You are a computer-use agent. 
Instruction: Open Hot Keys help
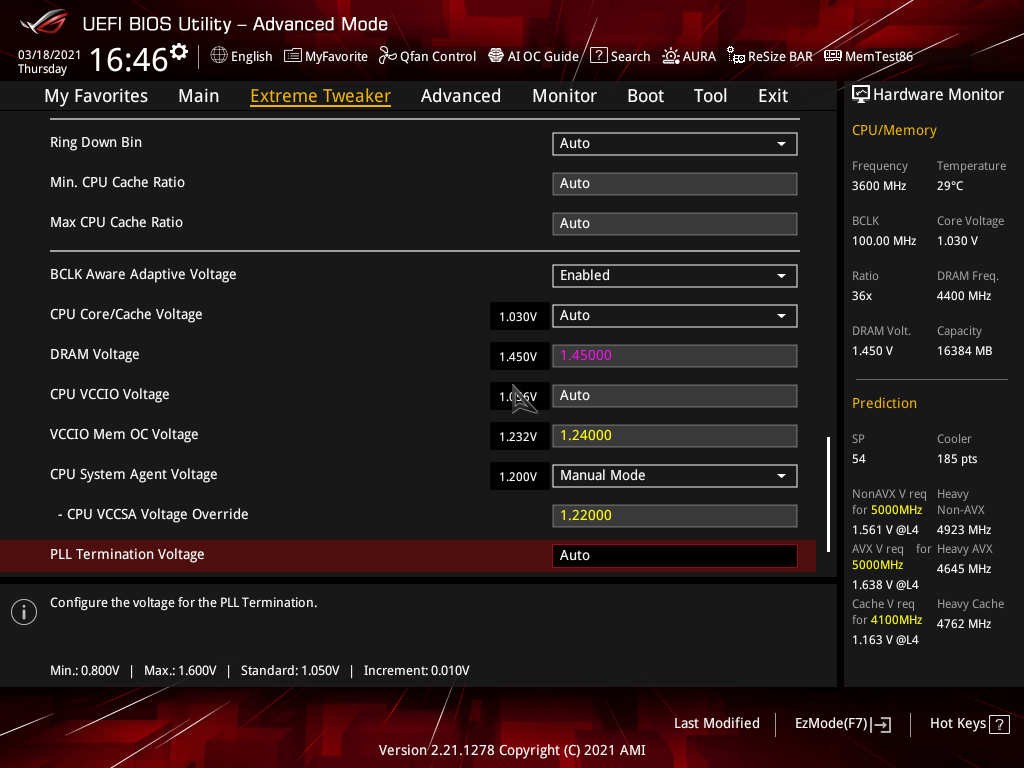pyautogui.click(x=969, y=724)
